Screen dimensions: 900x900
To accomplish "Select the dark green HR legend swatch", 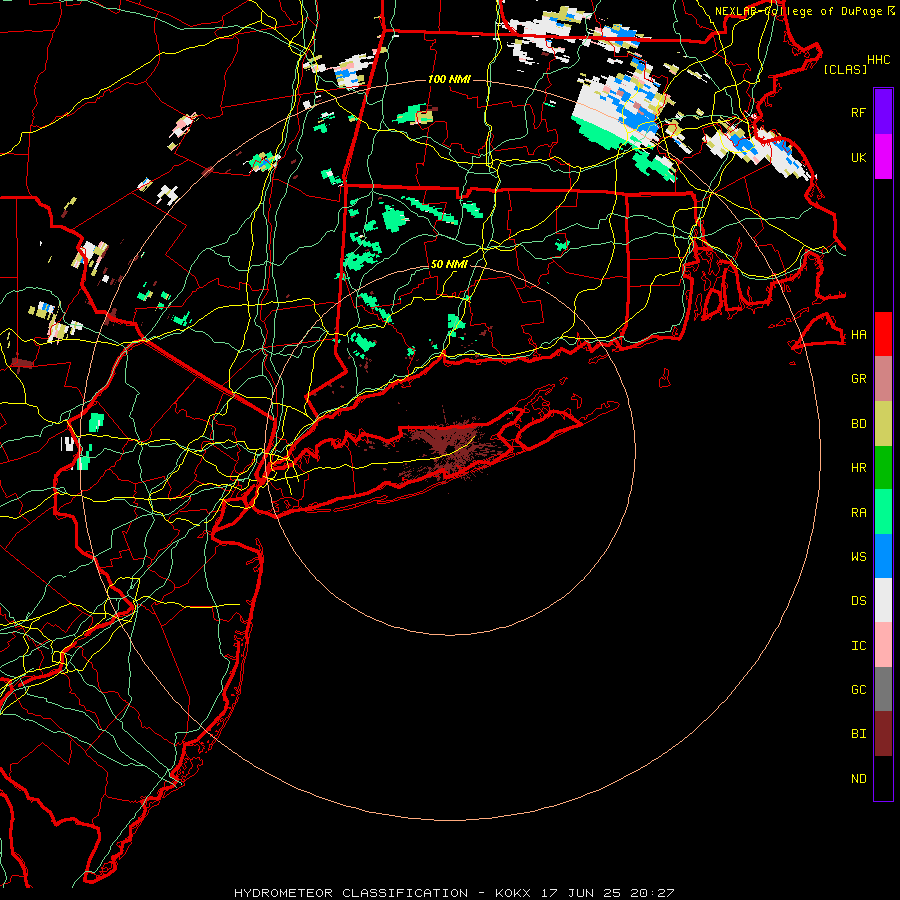I will pos(883,467).
